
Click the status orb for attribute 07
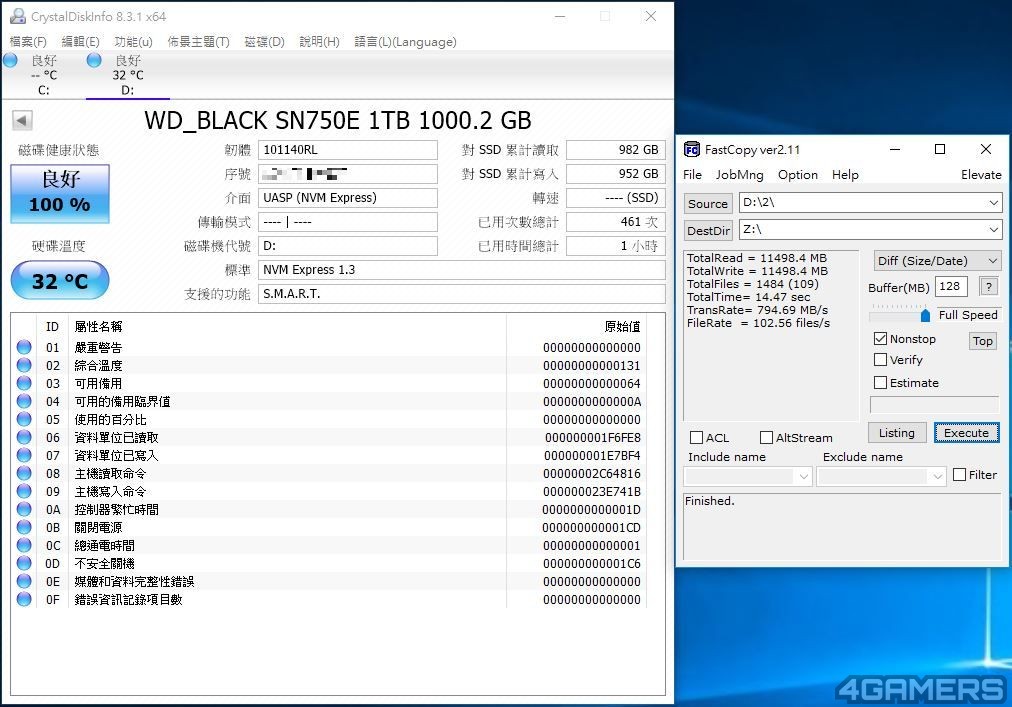pos(24,455)
